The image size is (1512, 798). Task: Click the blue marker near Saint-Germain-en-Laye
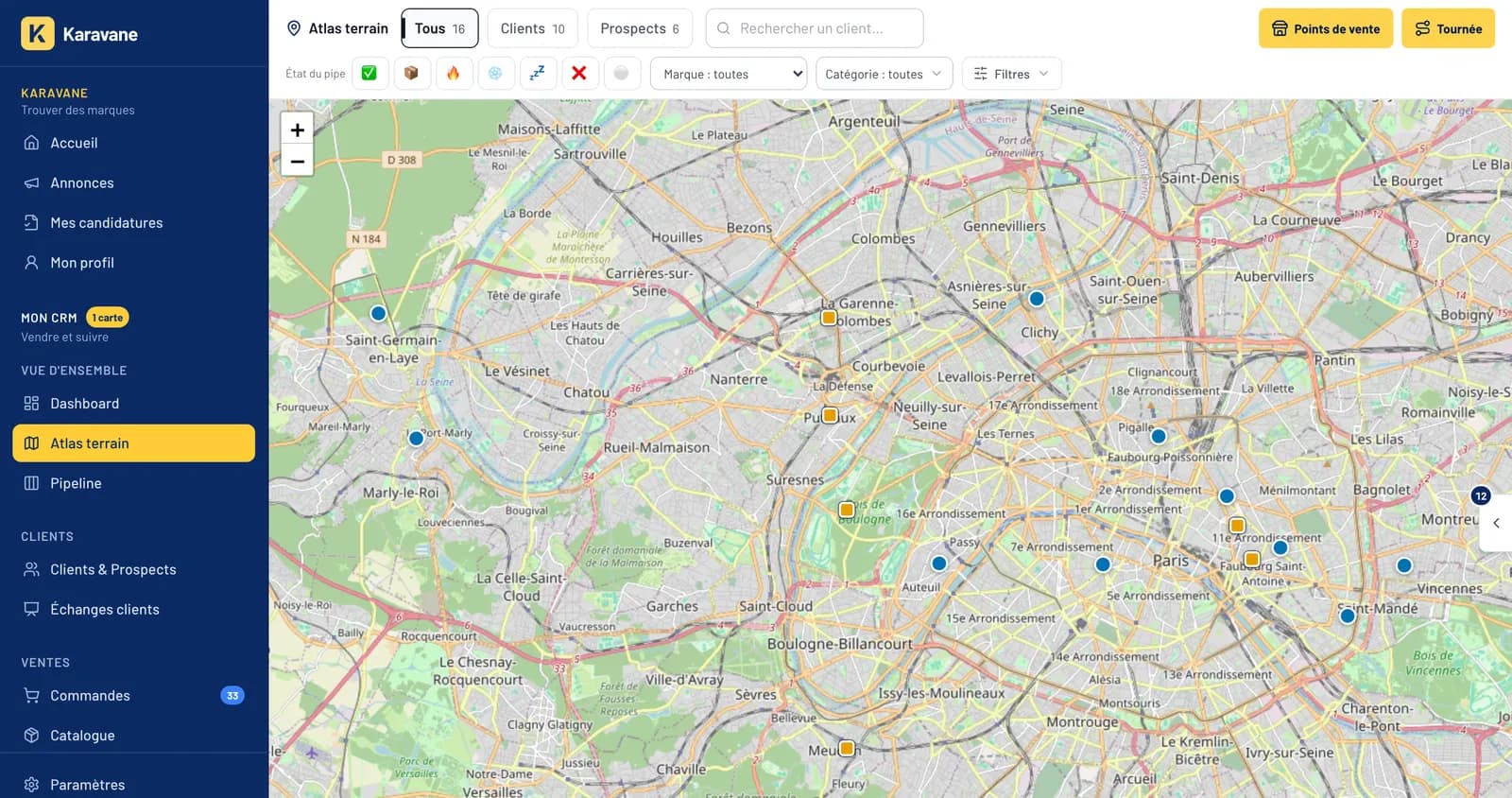click(378, 313)
